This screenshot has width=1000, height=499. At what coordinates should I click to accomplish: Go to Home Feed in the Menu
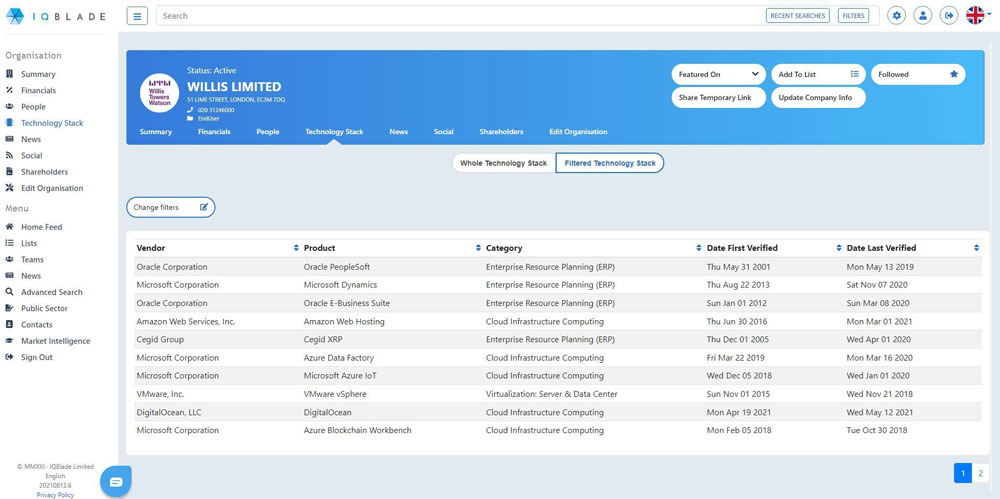point(41,227)
